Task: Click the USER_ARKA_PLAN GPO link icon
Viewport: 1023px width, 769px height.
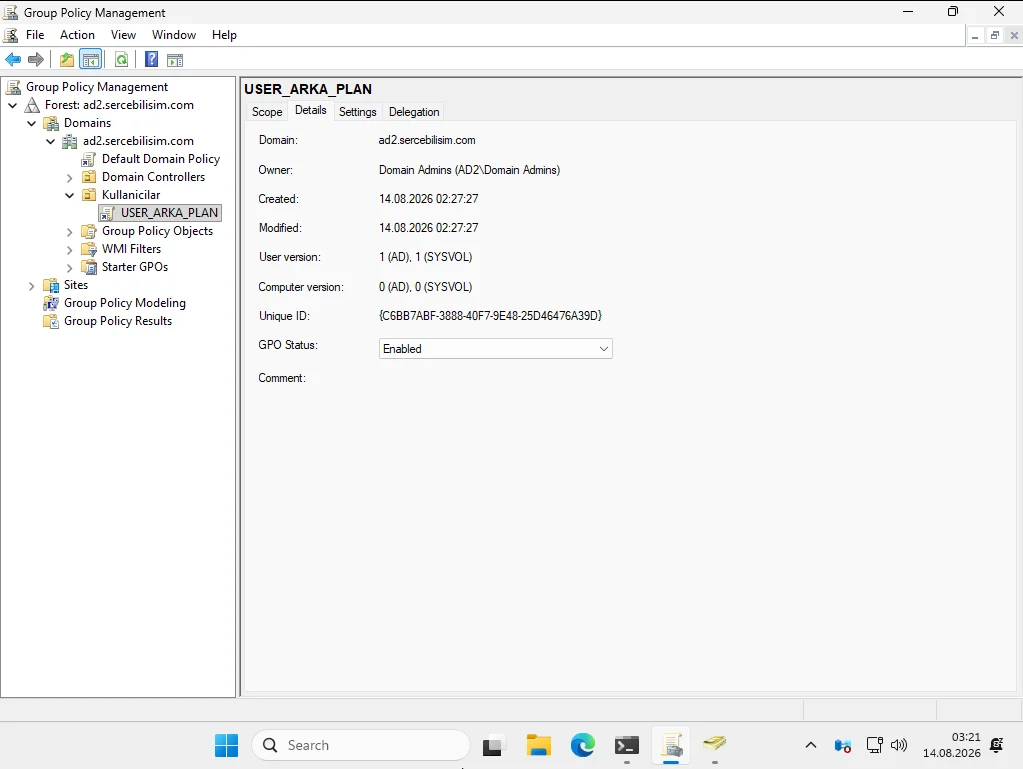Action: [108, 213]
